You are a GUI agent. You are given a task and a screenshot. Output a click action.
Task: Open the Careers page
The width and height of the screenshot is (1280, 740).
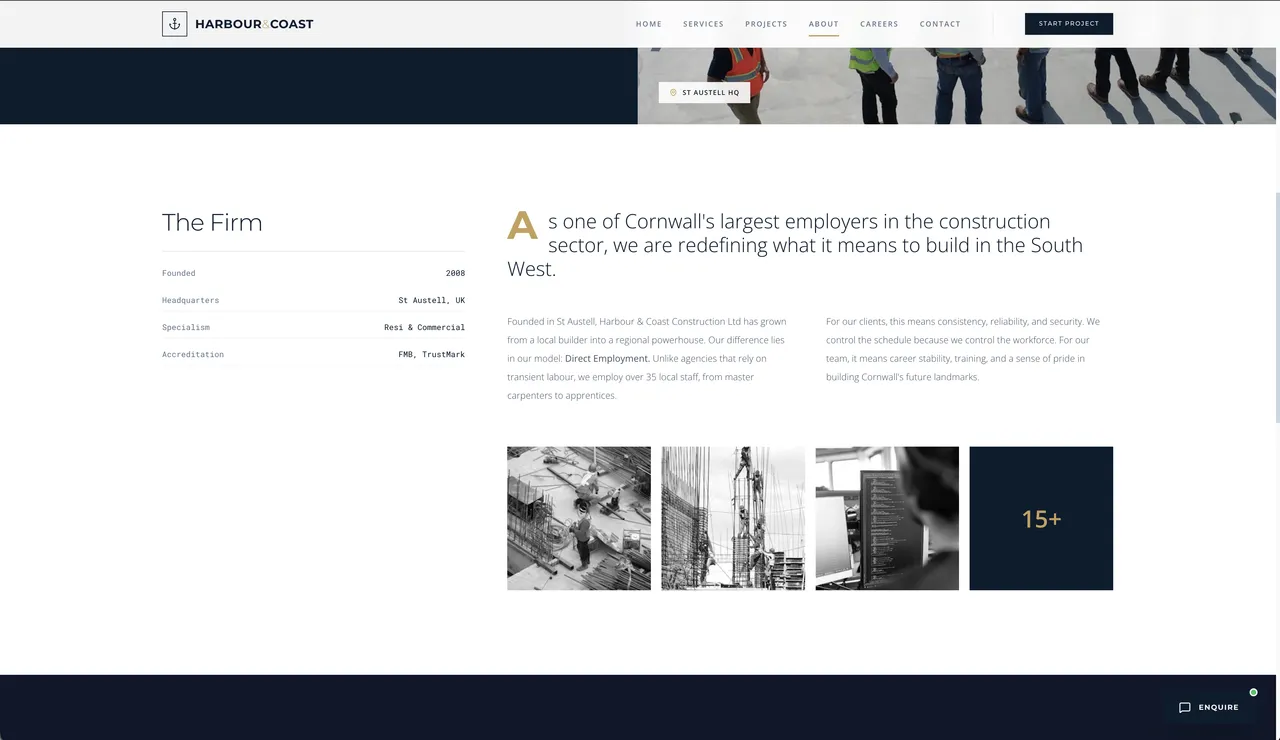tap(879, 24)
